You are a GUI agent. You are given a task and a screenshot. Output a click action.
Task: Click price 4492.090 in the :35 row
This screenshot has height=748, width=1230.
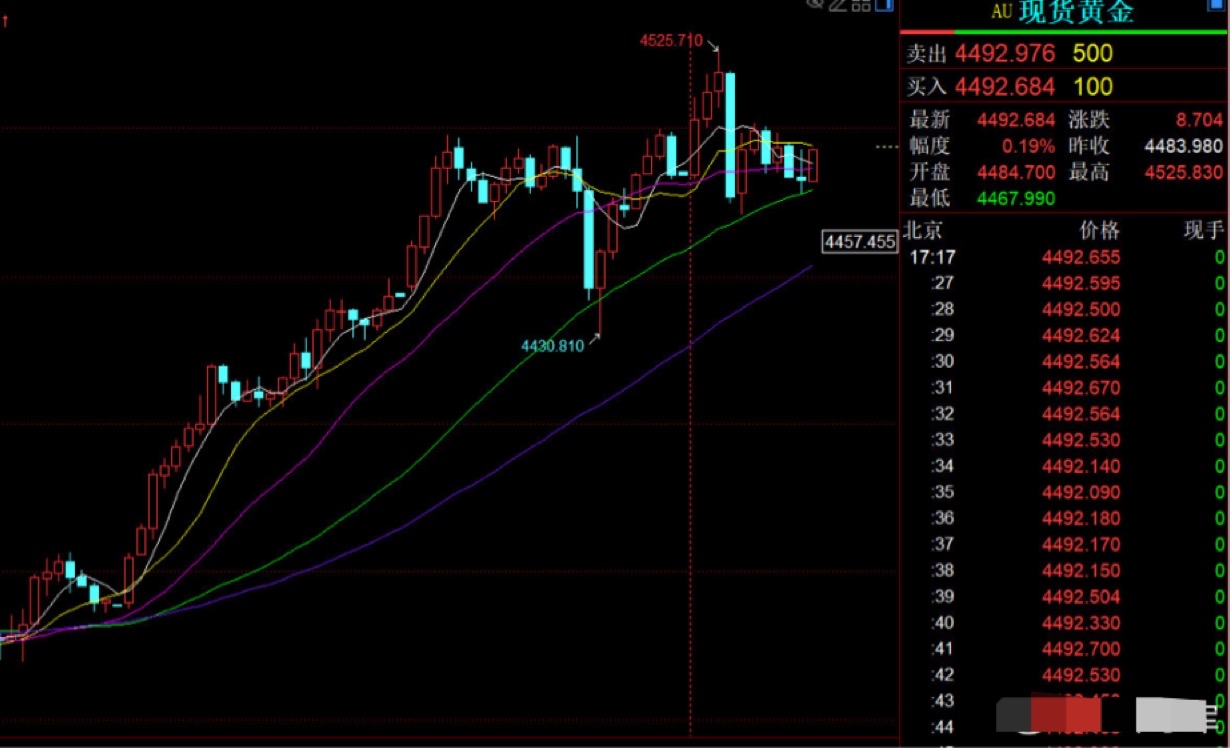point(1081,492)
